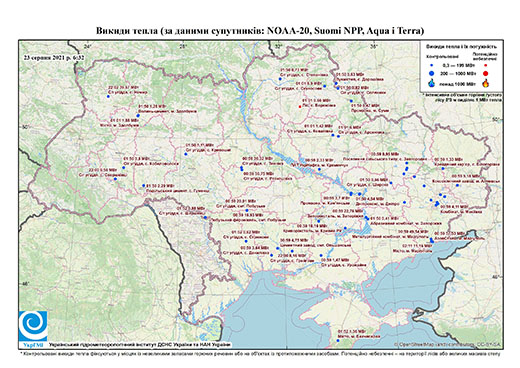This screenshot has height=368, width=520.
Task: Open the UkrGMI spiral logo
Action: [x=33, y=326]
